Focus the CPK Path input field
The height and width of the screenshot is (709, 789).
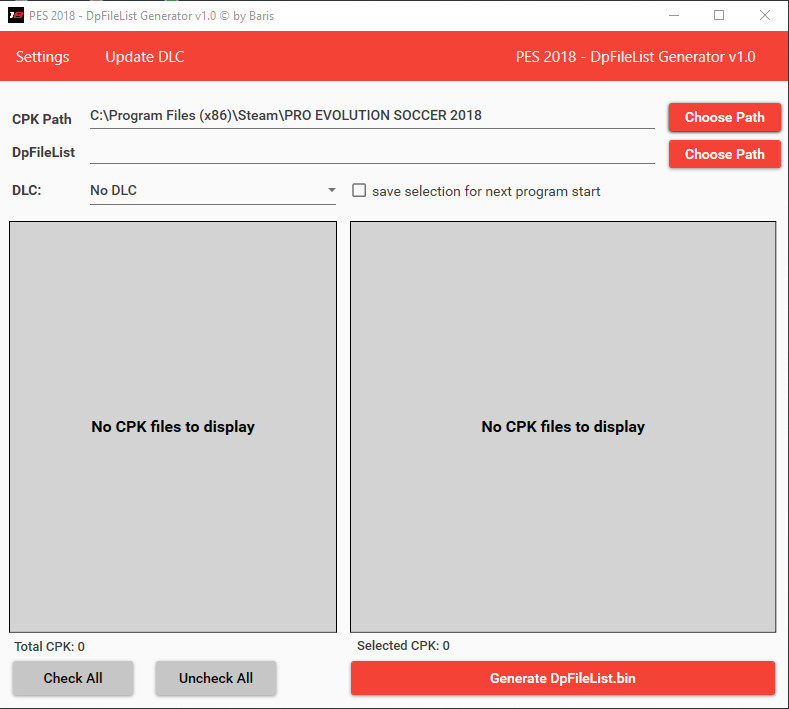click(372, 116)
